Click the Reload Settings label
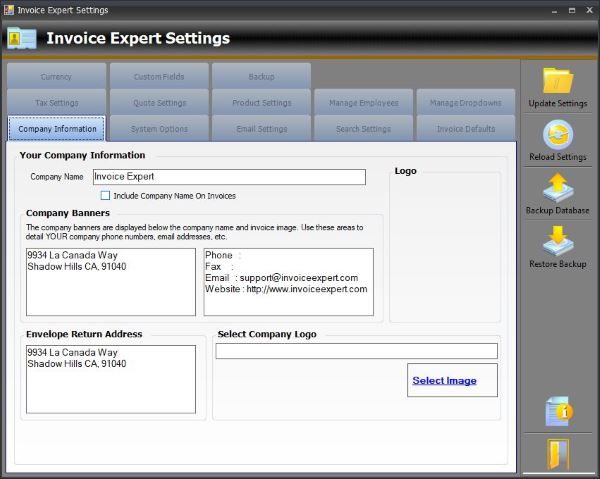 pos(558,157)
